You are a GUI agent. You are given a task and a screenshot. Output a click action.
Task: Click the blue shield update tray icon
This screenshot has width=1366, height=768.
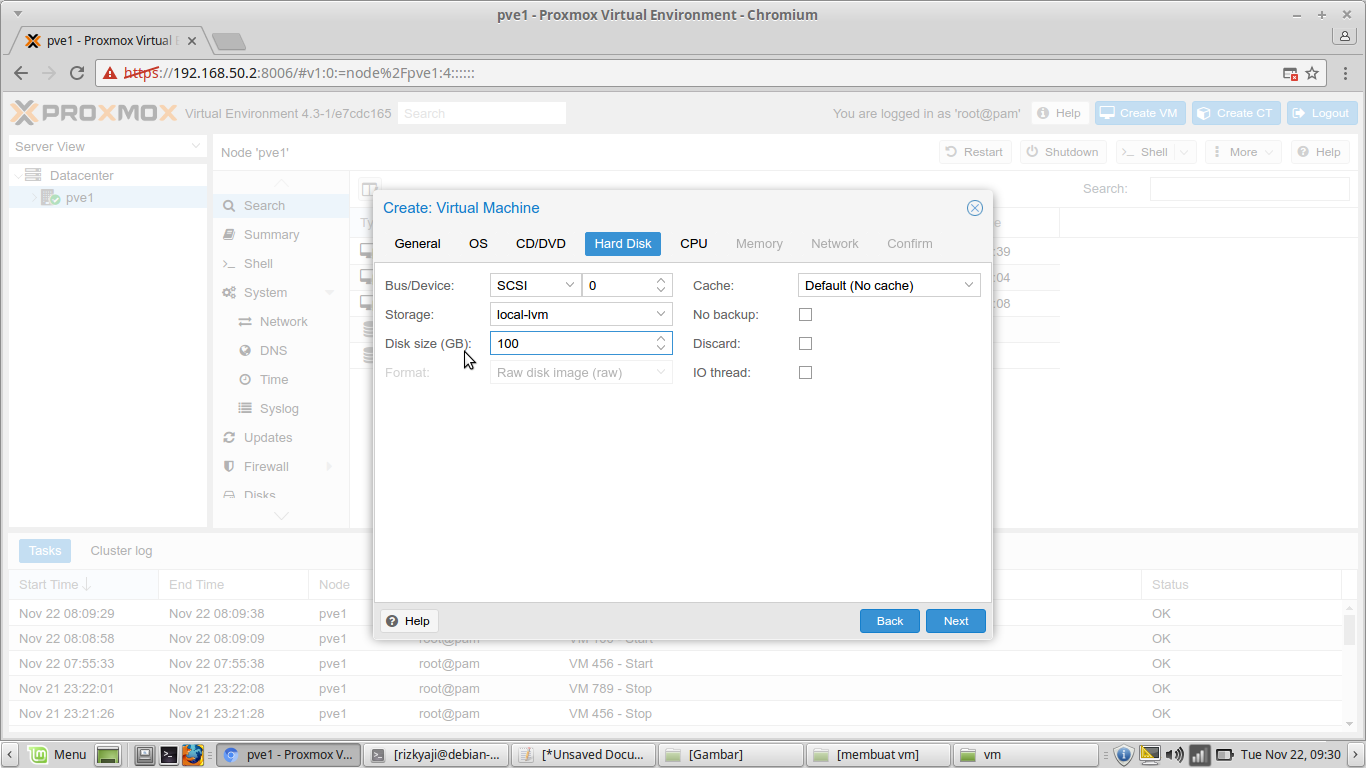click(x=1124, y=755)
